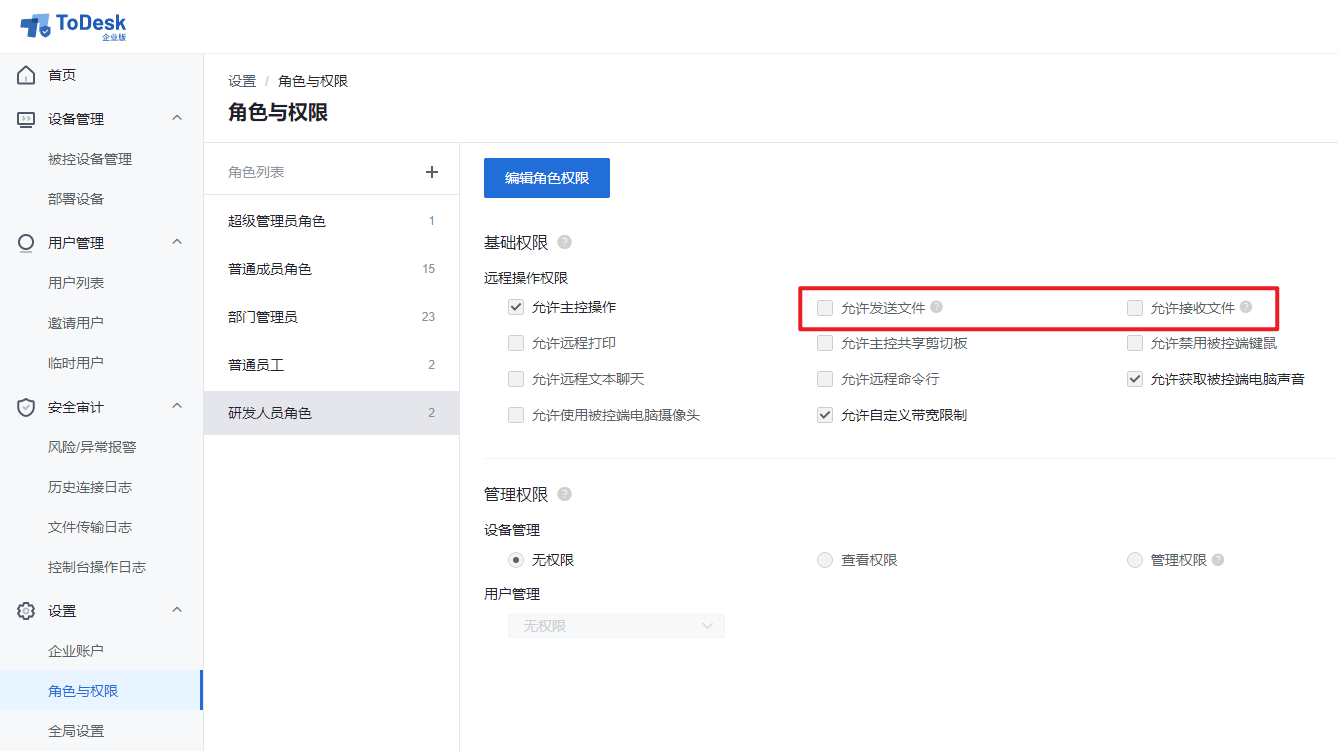Add a new role with plus icon
This screenshot has width=1338, height=751.
pyautogui.click(x=432, y=172)
